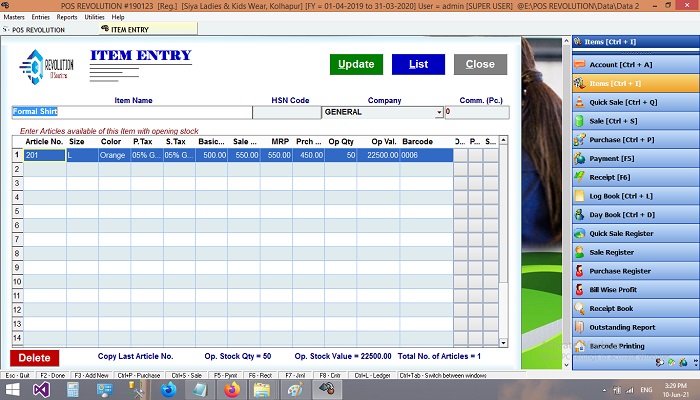Open Payment [F5] from the side panel
Image resolution: width=700 pixels, height=400 pixels.
pyautogui.click(x=636, y=158)
